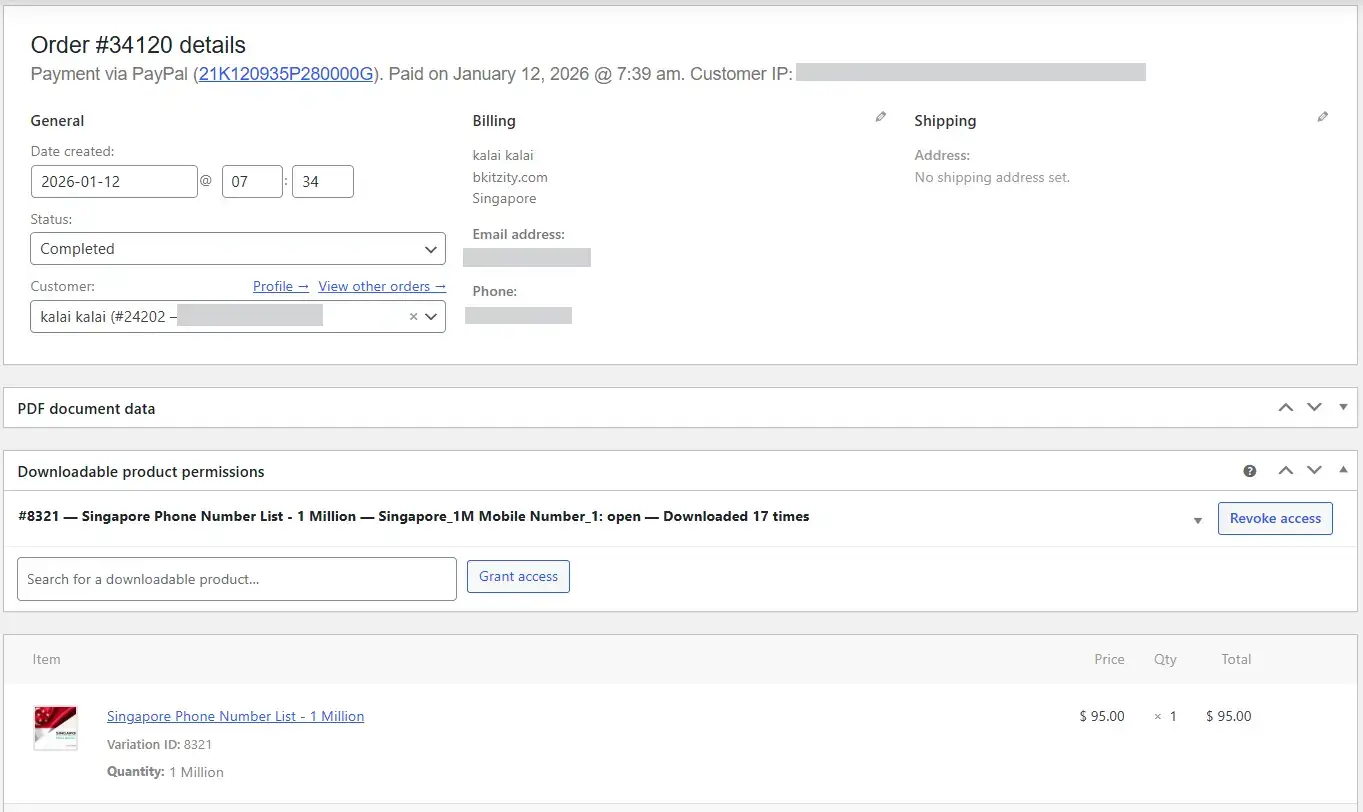The width and height of the screenshot is (1363, 812).
Task: Move PDF document data panel down
Action: (x=1314, y=407)
